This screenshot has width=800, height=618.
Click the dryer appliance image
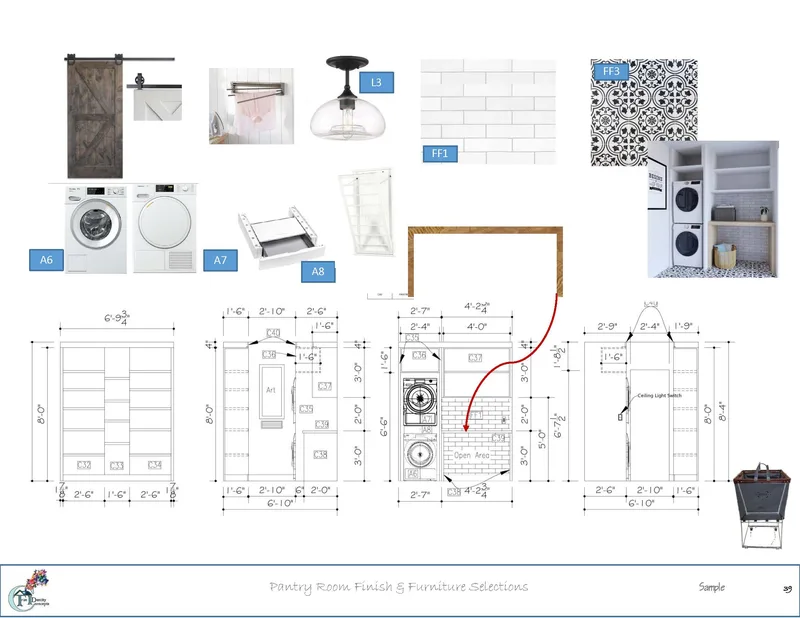pos(164,228)
